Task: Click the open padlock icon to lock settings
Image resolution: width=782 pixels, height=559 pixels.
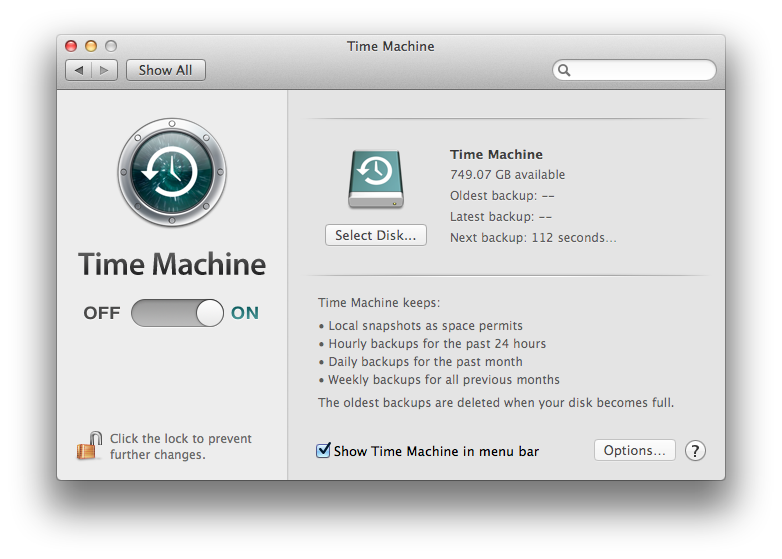Action: click(90, 445)
